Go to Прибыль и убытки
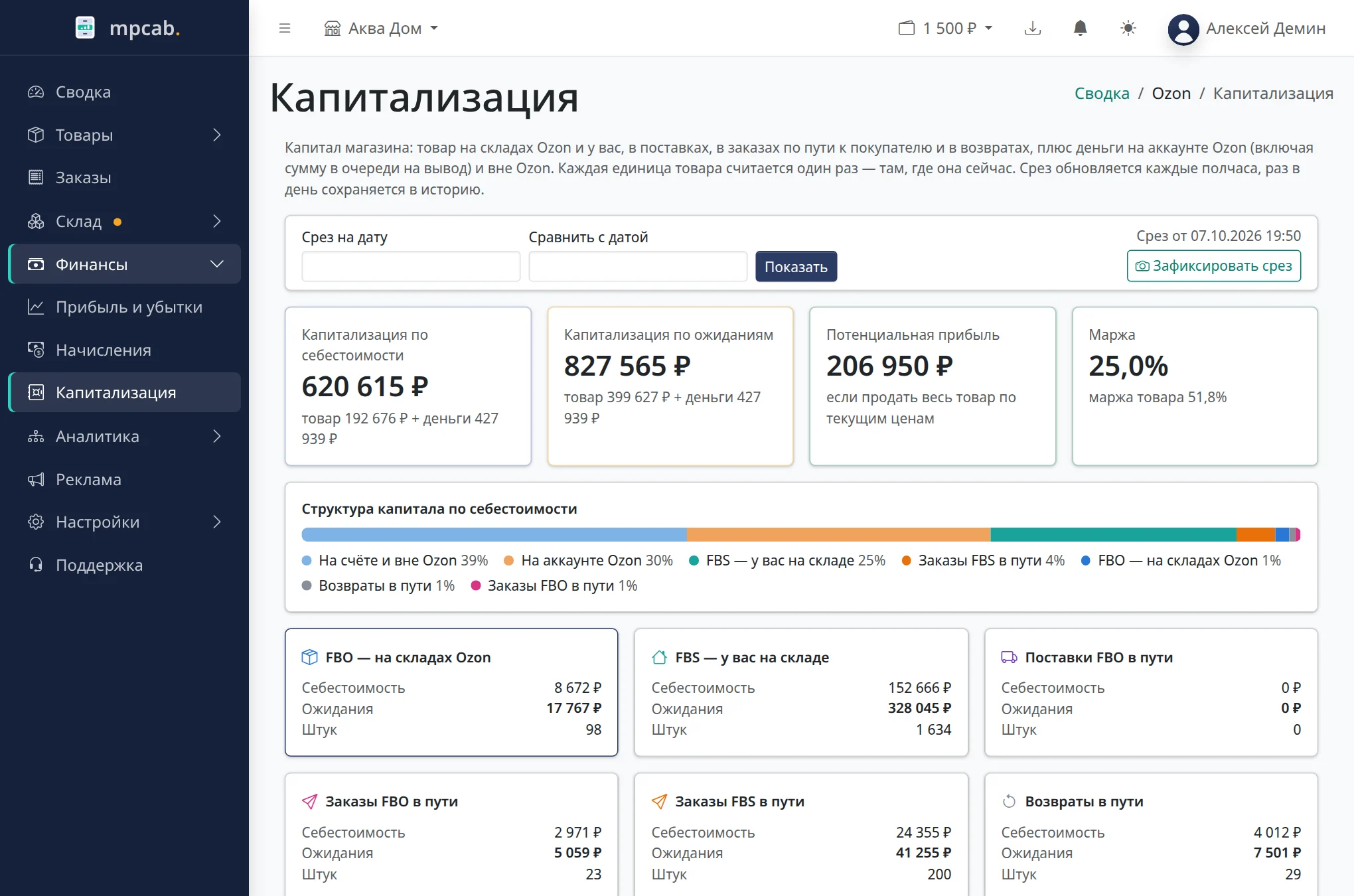Screen dimensions: 1354x896 click(x=124, y=307)
